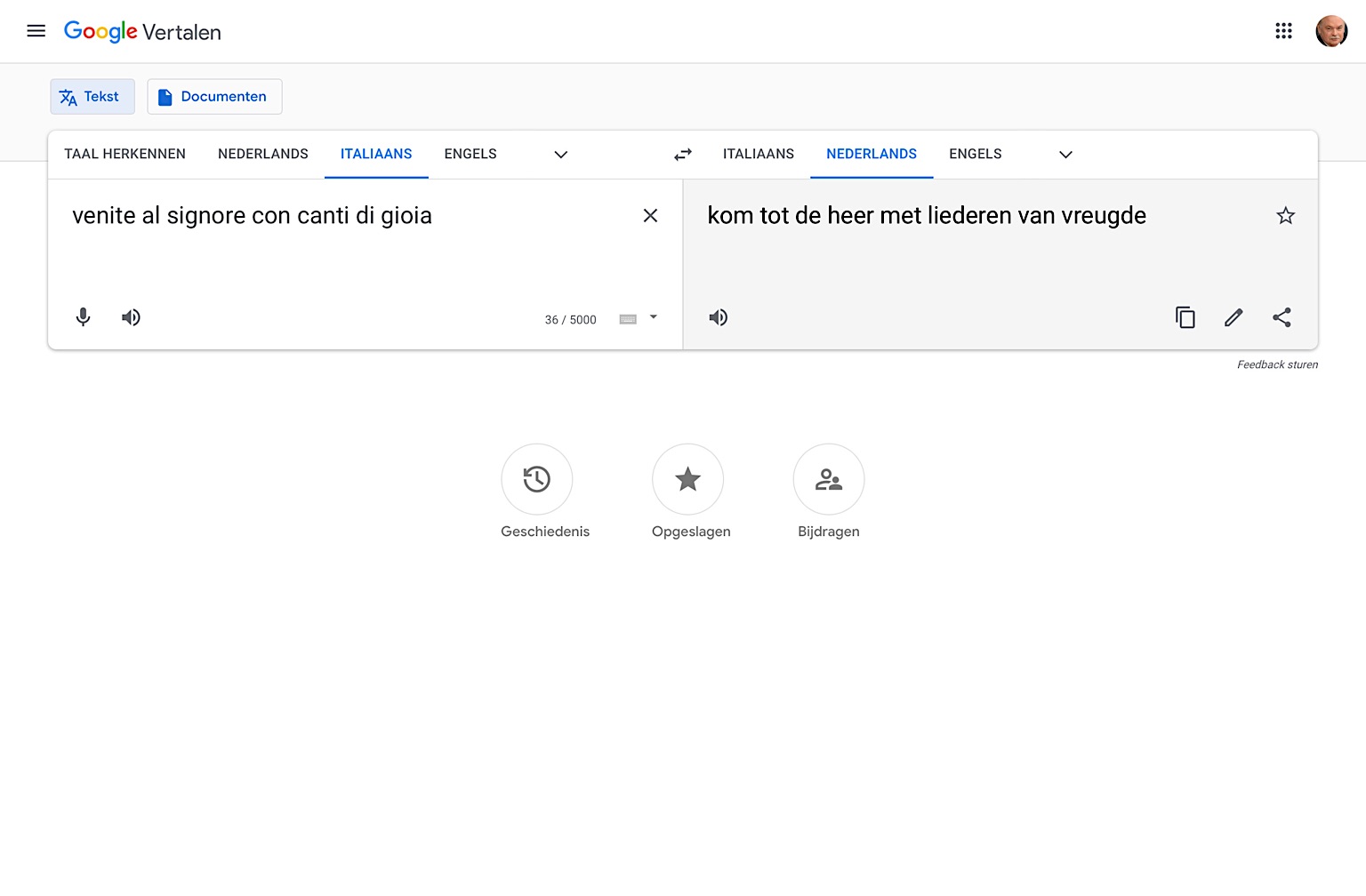This screenshot has height=896, width=1366.
Task: Click the Feedback sturen link
Action: pos(1277,364)
